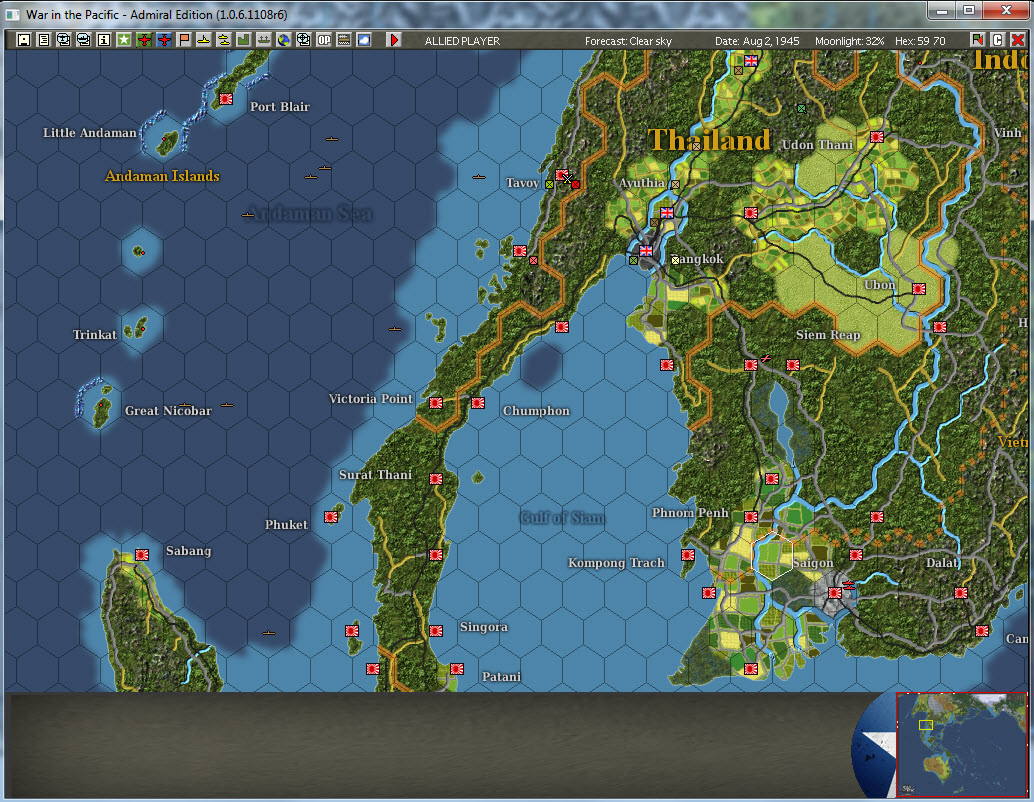Image resolution: width=1034 pixels, height=802 pixels.
Task: Click the globe toolbar icon
Action: pos(284,40)
